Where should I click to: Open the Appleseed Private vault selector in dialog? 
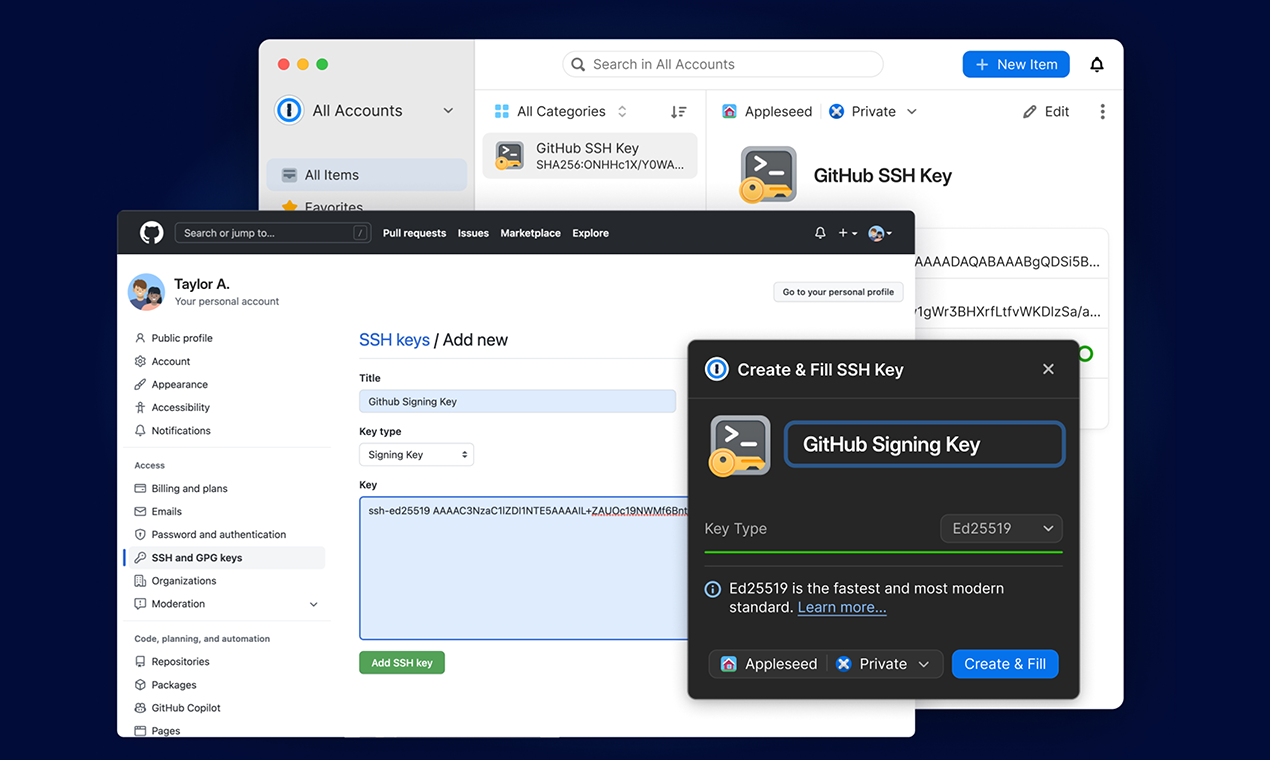(826, 664)
